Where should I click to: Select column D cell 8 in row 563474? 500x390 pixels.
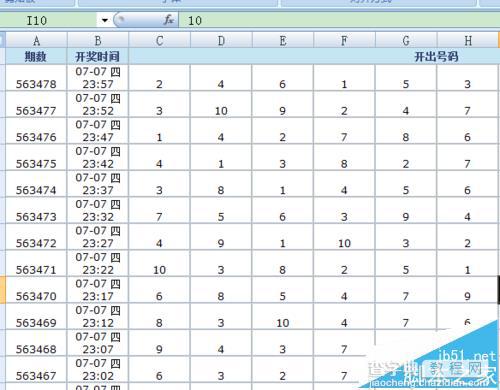coord(221,184)
